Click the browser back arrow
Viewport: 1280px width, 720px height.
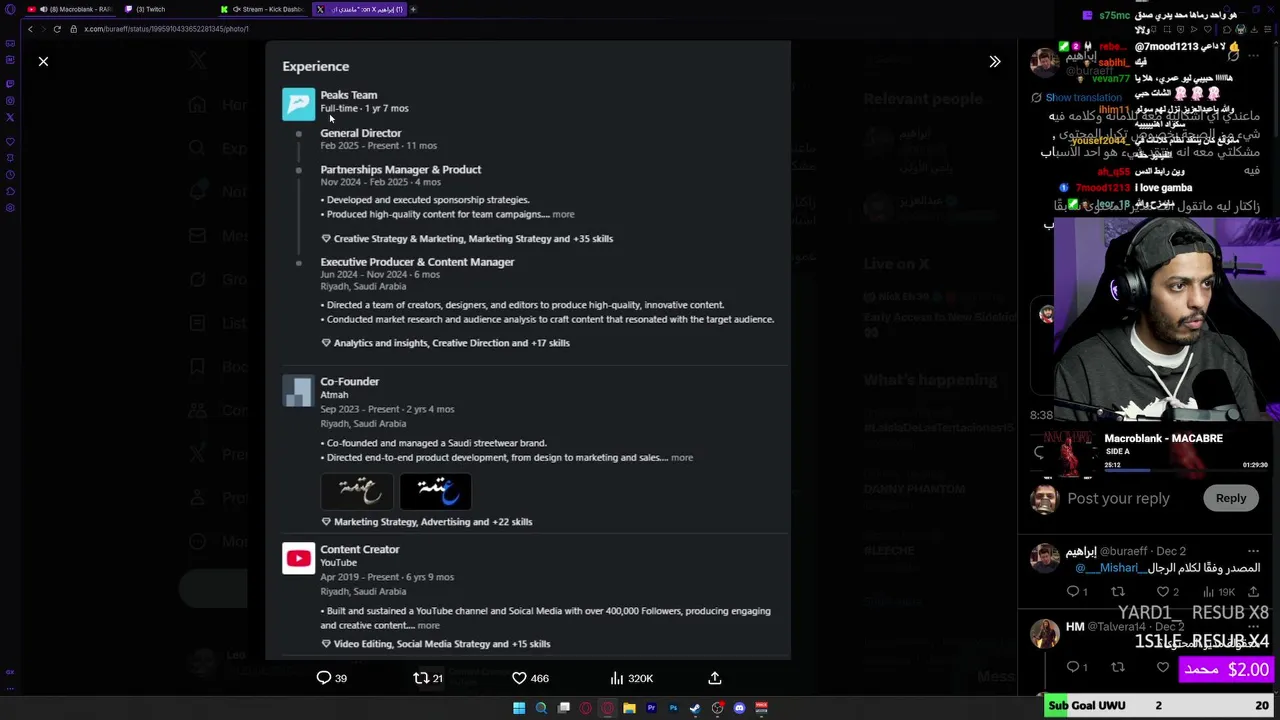(x=30, y=29)
